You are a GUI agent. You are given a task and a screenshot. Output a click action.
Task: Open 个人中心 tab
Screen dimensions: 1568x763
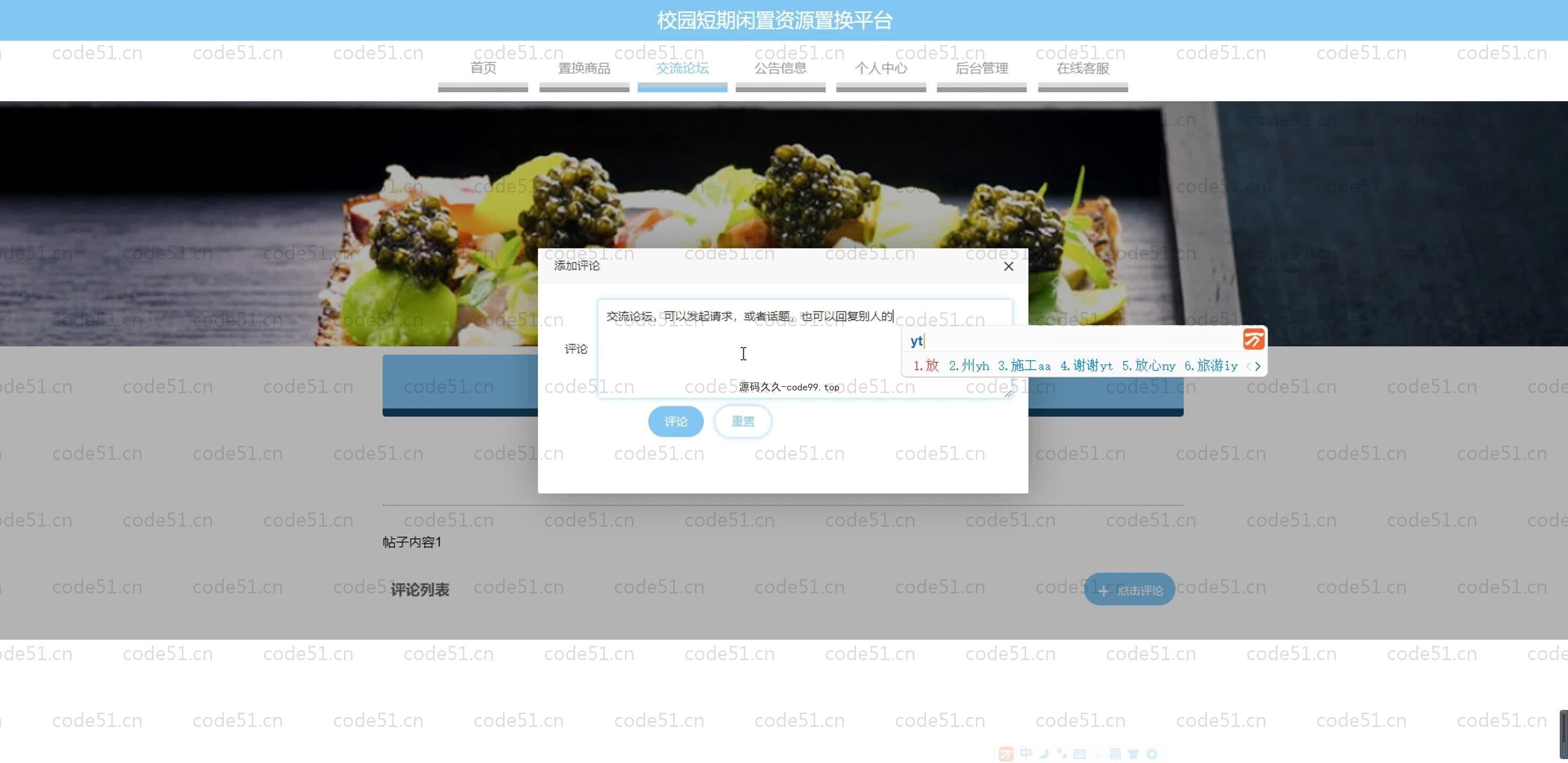point(881,68)
